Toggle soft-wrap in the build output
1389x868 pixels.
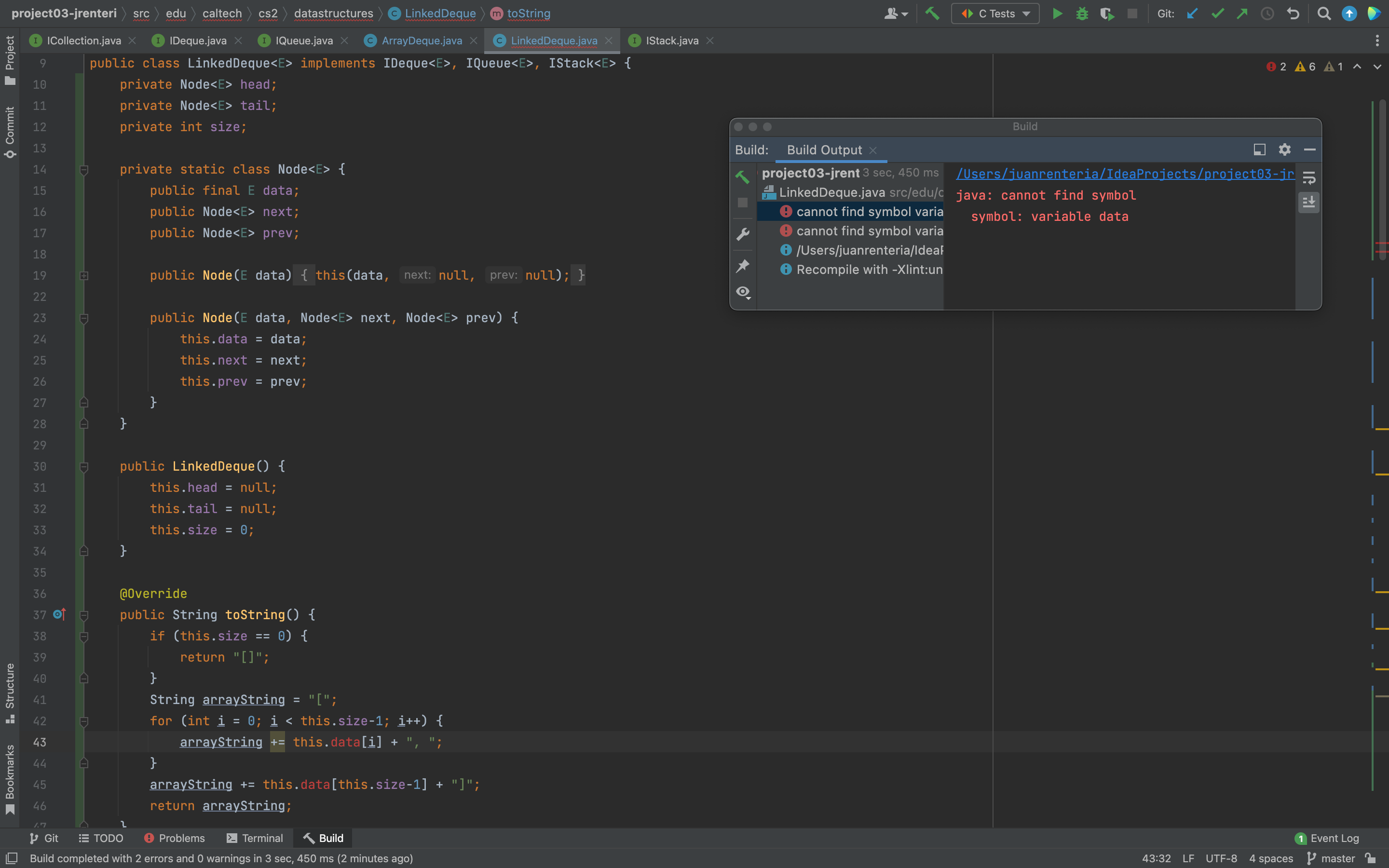[x=1308, y=177]
